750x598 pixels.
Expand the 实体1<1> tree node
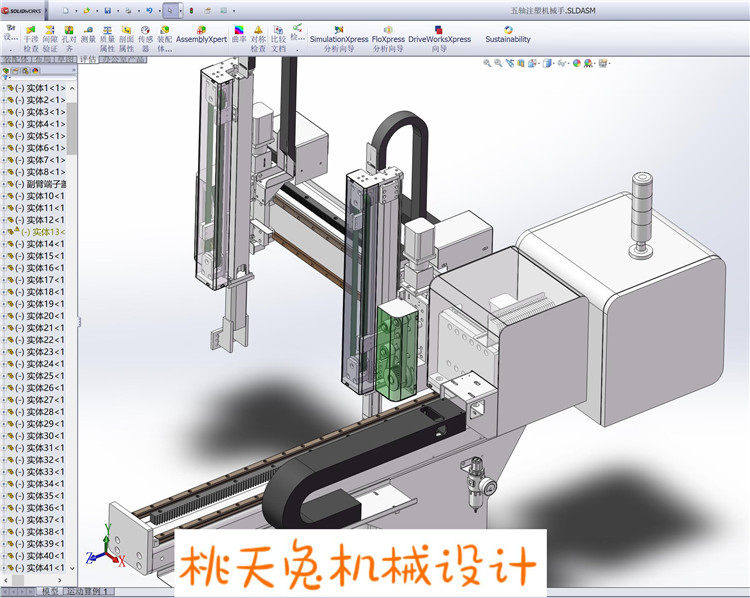pyautogui.click(x=3, y=88)
